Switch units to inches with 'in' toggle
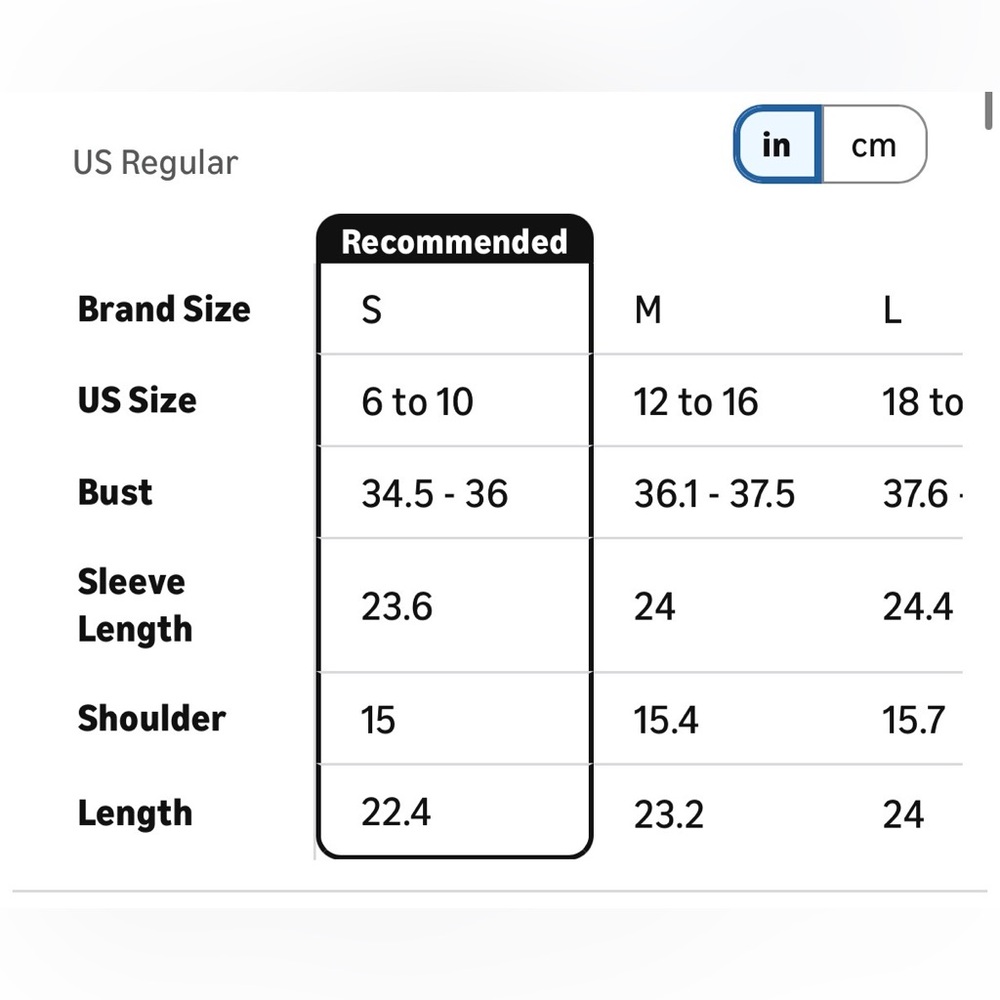This screenshot has width=1000, height=1000. click(778, 144)
